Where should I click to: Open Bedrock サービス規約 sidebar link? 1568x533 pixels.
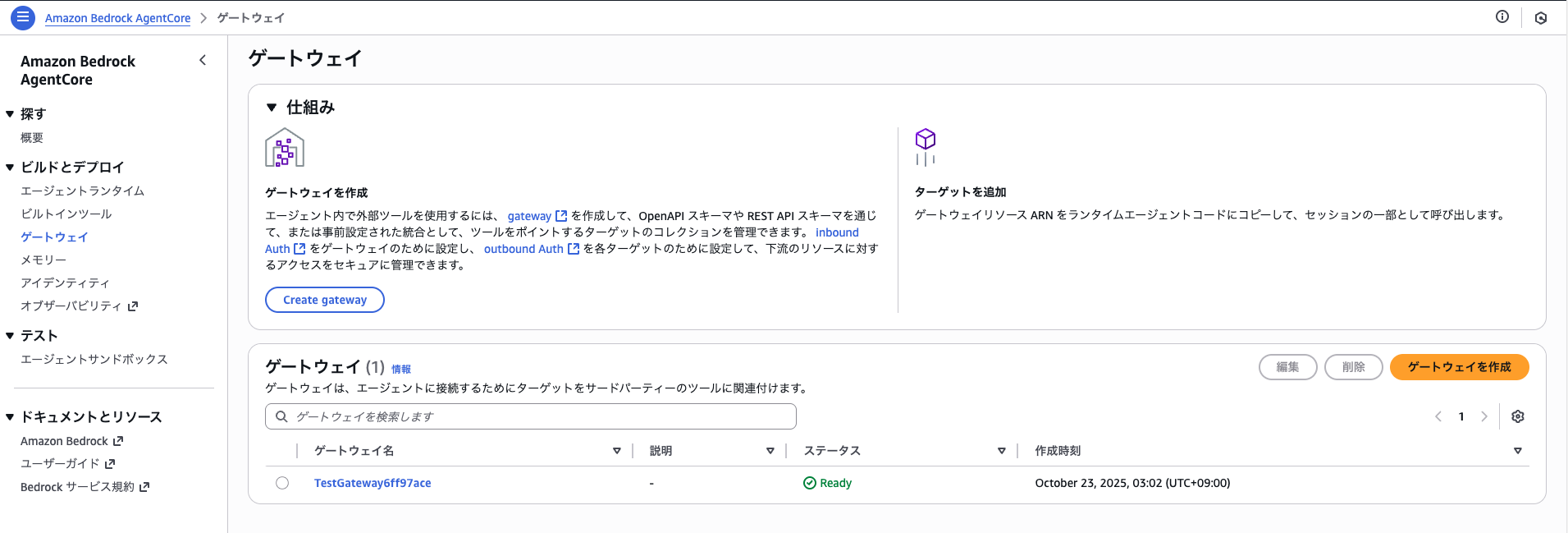77,487
